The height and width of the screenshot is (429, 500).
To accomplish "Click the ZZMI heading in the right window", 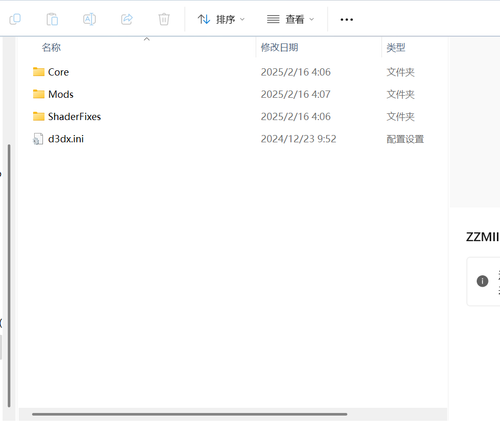I will 482,237.
